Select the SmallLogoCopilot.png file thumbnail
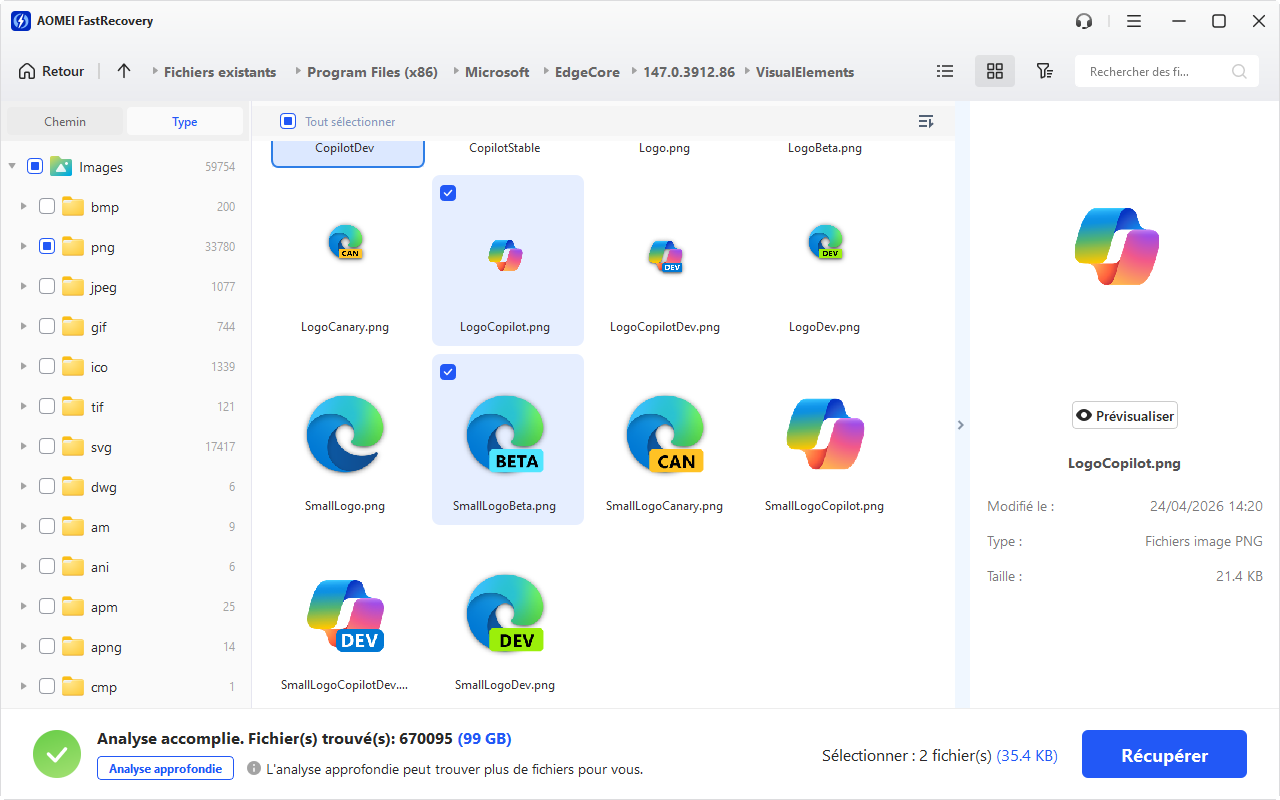Screen dimensions: 1280x800 pyautogui.click(x=825, y=434)
